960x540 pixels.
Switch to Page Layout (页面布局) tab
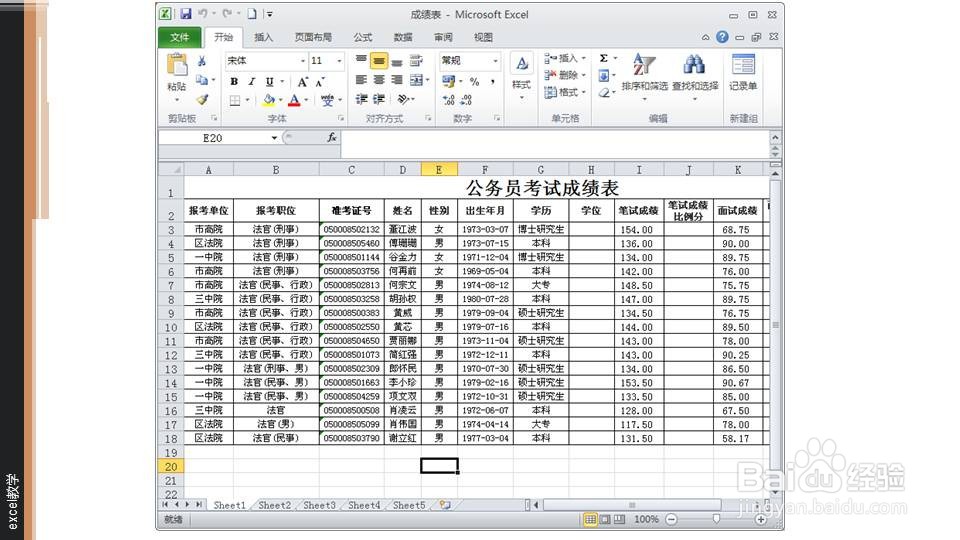tap(313, 37)
